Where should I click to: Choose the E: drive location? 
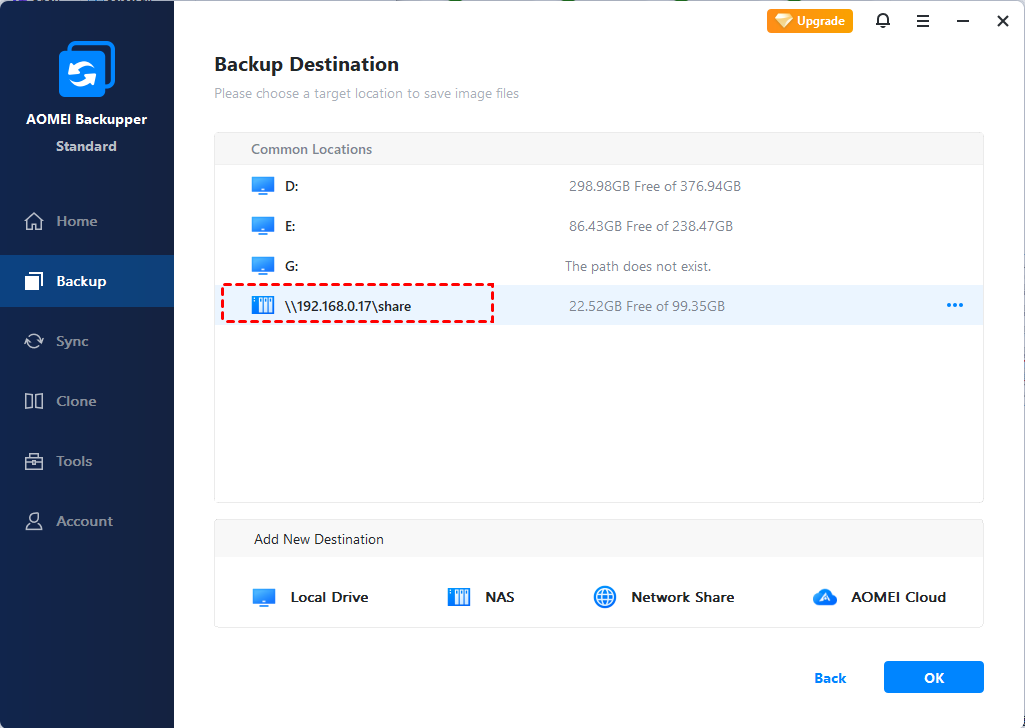pos(290,226)
